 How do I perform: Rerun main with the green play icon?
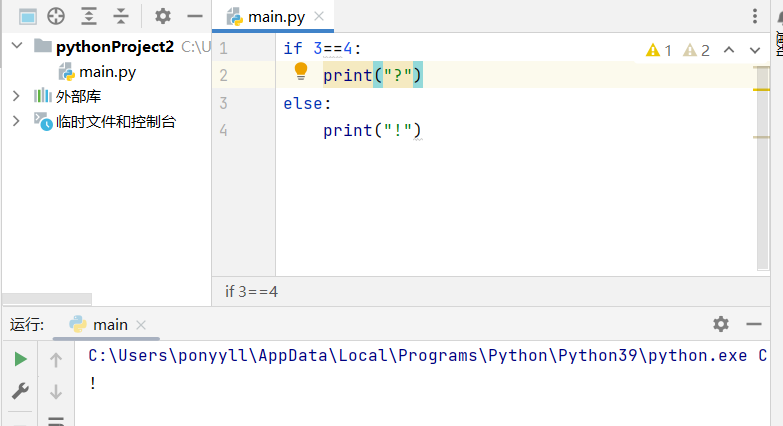tap(20, 359)
